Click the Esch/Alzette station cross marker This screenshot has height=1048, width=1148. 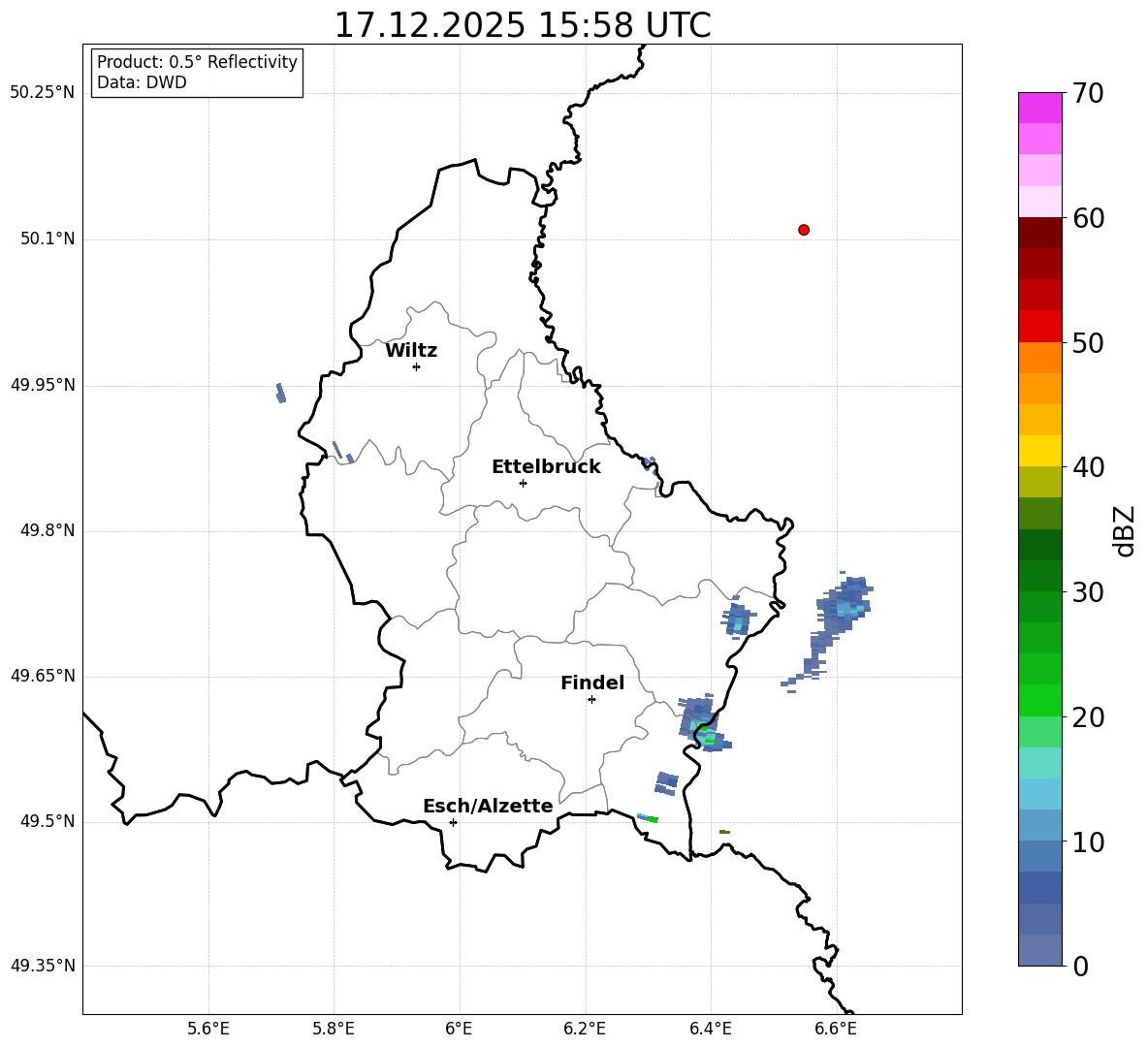click(453, 822)
